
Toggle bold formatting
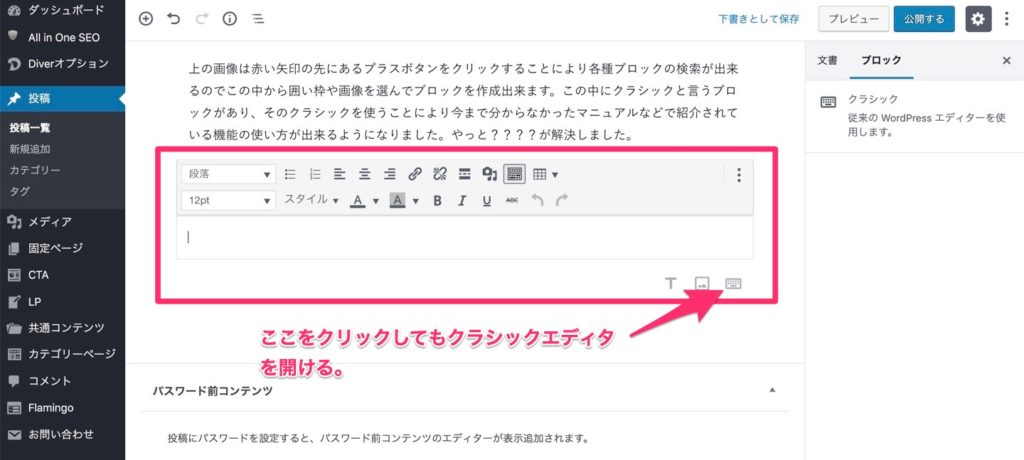point(438,201)
